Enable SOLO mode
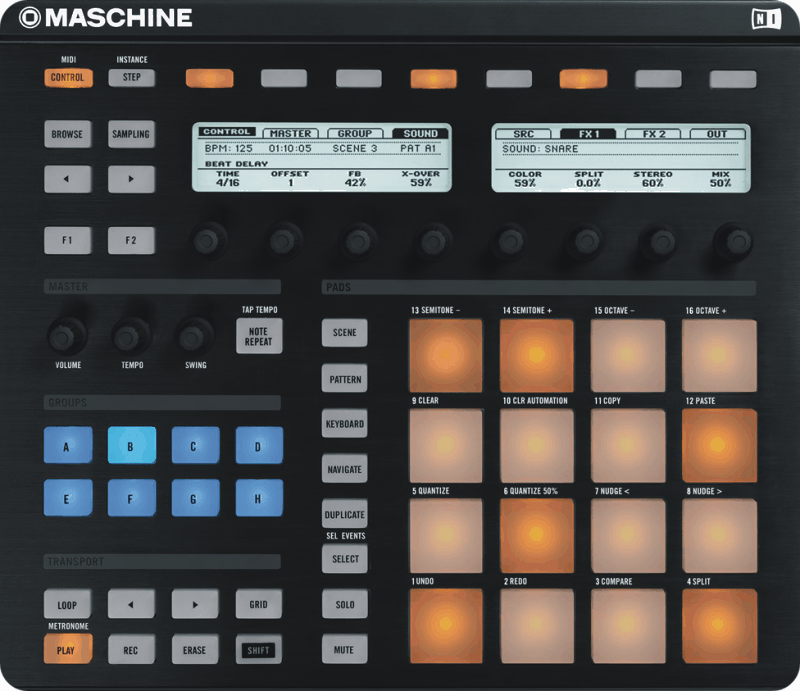Image resolution: width=800 pixels, height=691 pixels. [344, 605]
